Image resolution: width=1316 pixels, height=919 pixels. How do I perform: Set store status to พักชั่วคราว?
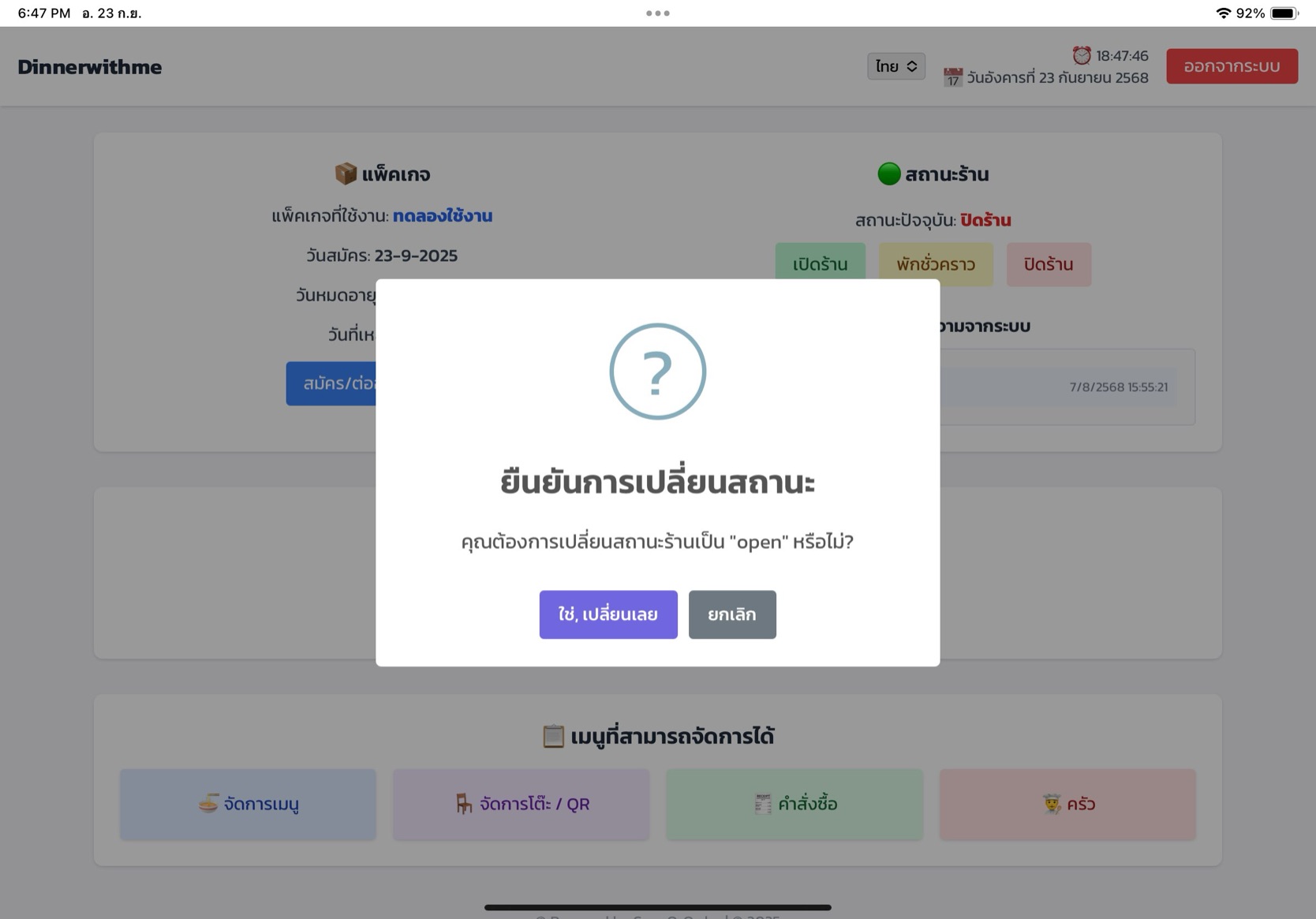click(936, 264)
